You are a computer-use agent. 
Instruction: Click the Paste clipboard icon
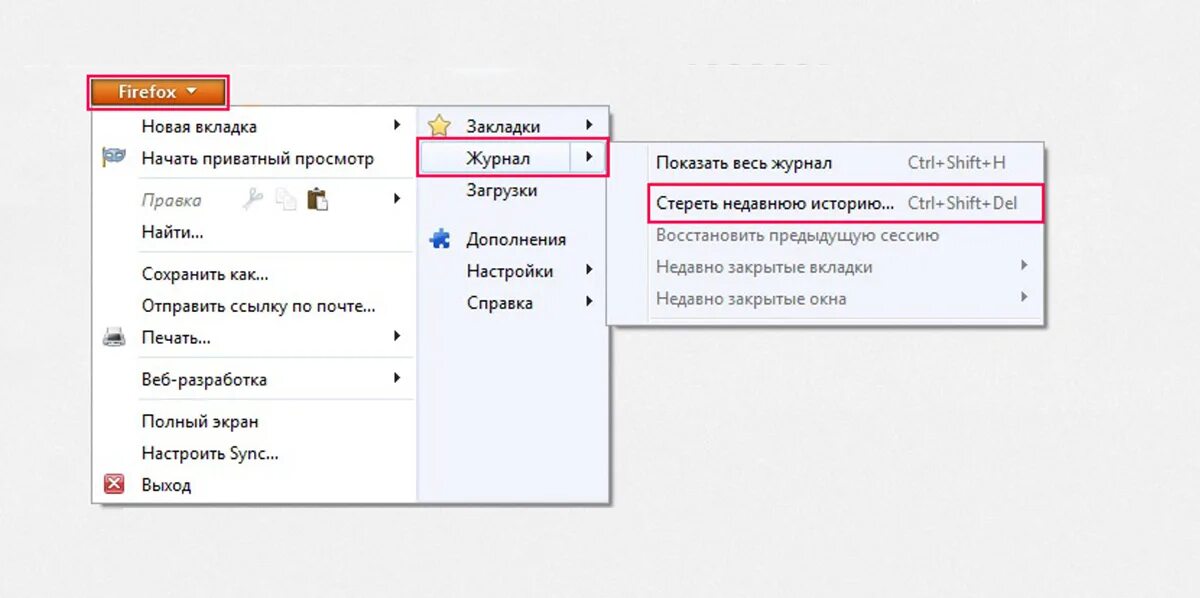pyautogui.click(x=318, y=200)
